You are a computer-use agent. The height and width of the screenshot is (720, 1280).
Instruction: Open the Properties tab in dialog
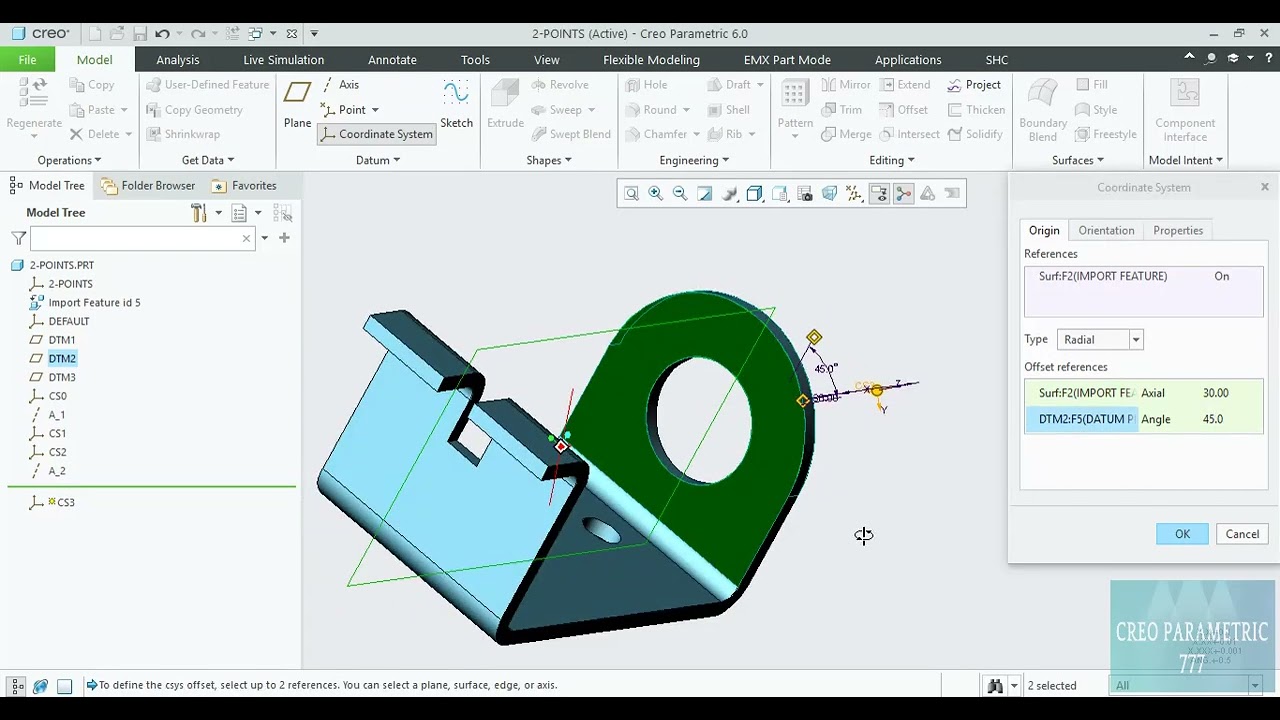tap(1178, 231)
